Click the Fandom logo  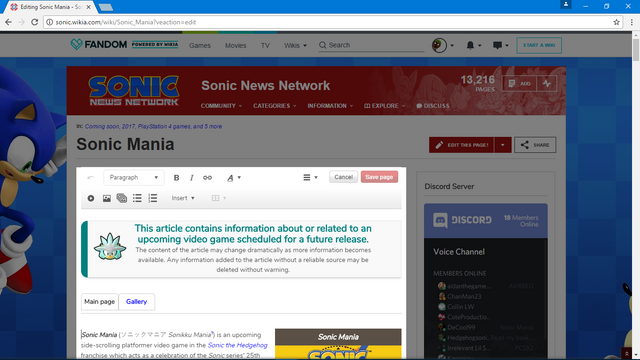[98, 44]
